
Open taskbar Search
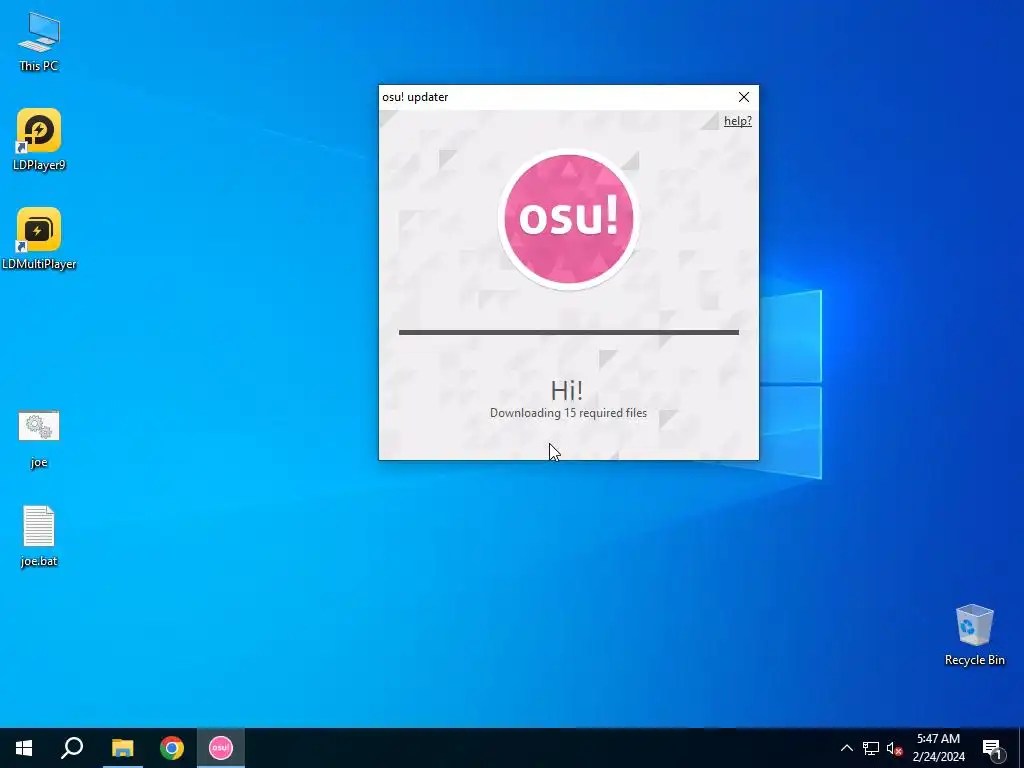tap(72, 748)
